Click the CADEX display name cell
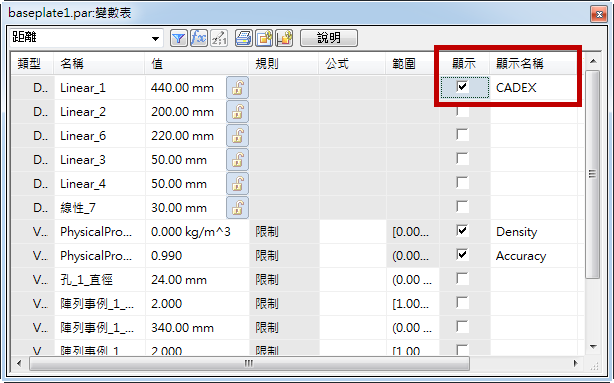 pos(534,88)
